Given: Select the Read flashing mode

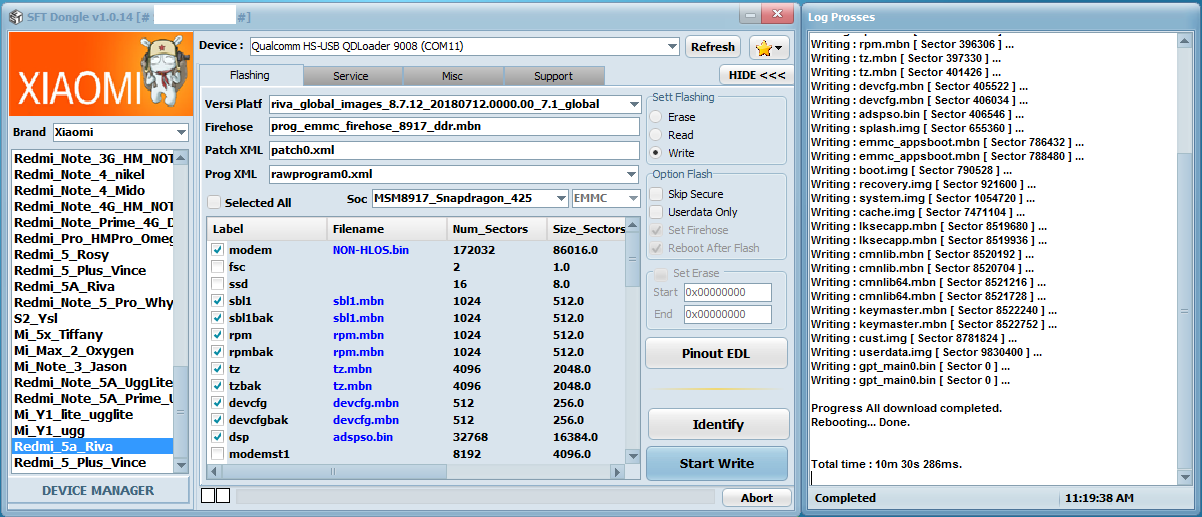Looking at the screenshot, I should (x=656, y=134).
